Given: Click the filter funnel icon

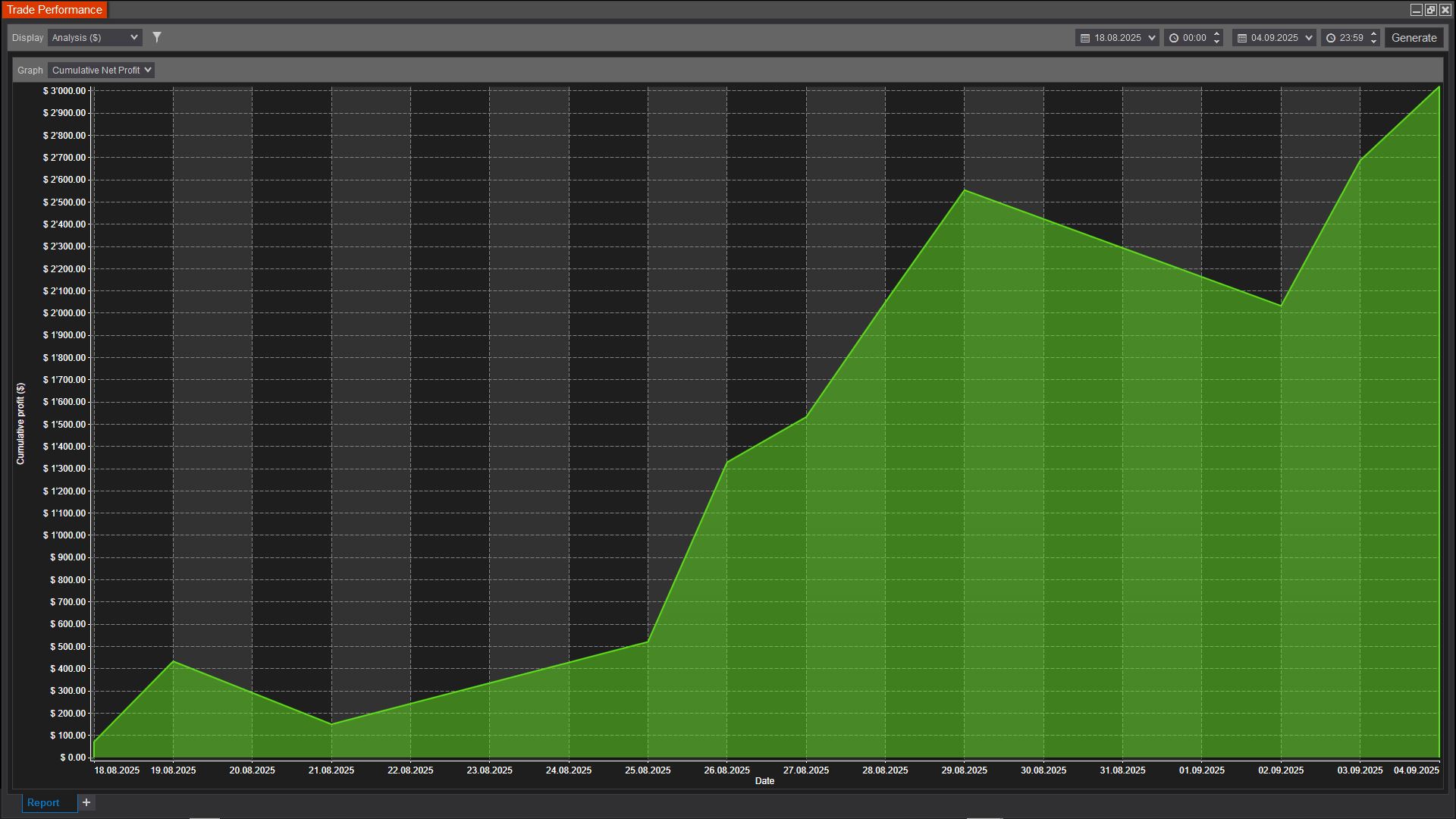Looking at the screenshot, I should click(x=157, y=37).
